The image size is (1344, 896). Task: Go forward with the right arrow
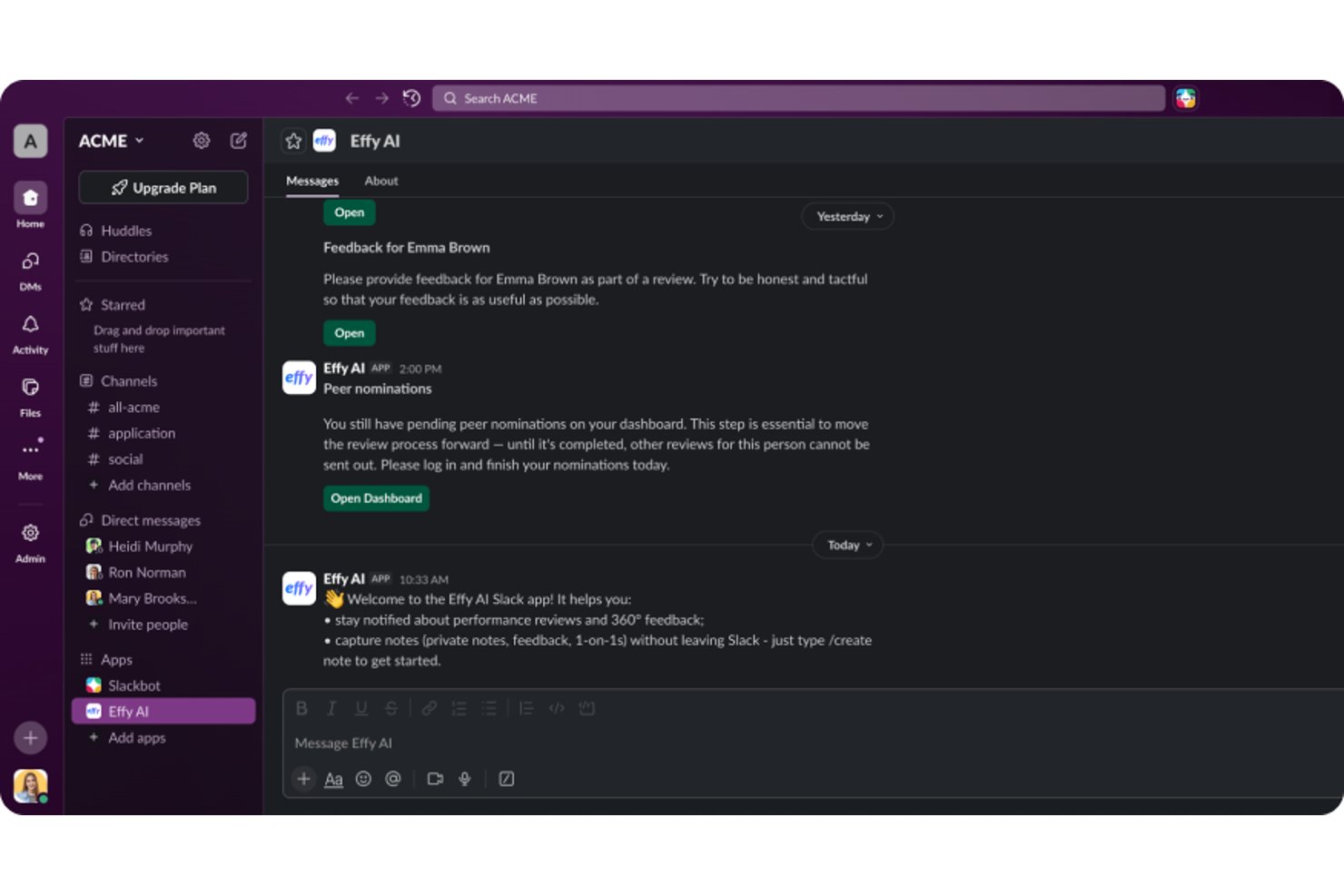[x=382, y=98]
